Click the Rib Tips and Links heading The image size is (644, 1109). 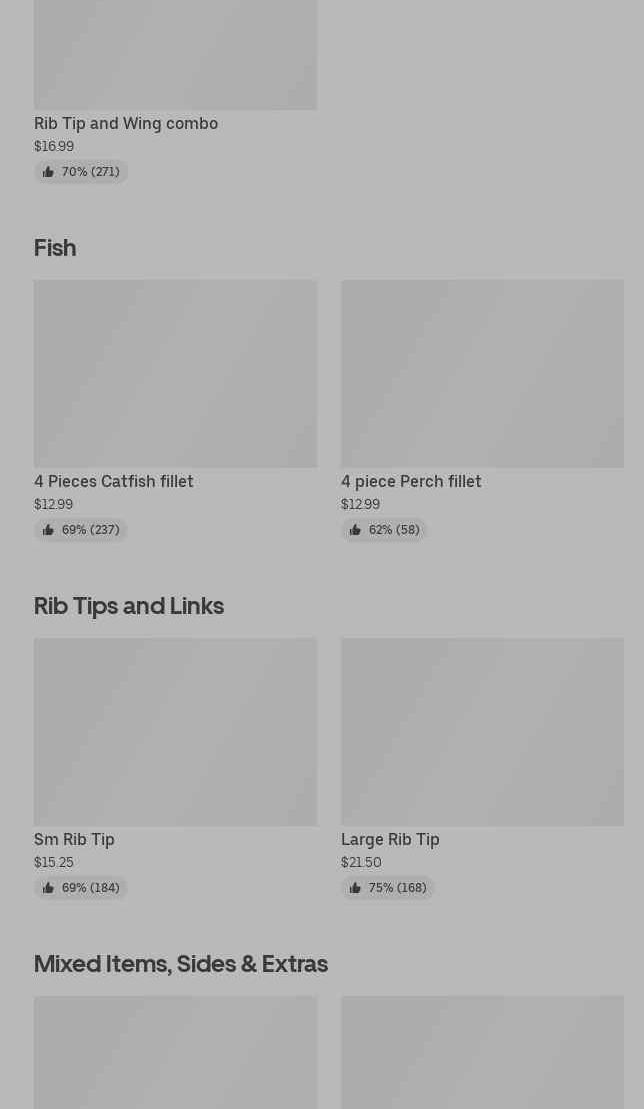pos(129,605)
